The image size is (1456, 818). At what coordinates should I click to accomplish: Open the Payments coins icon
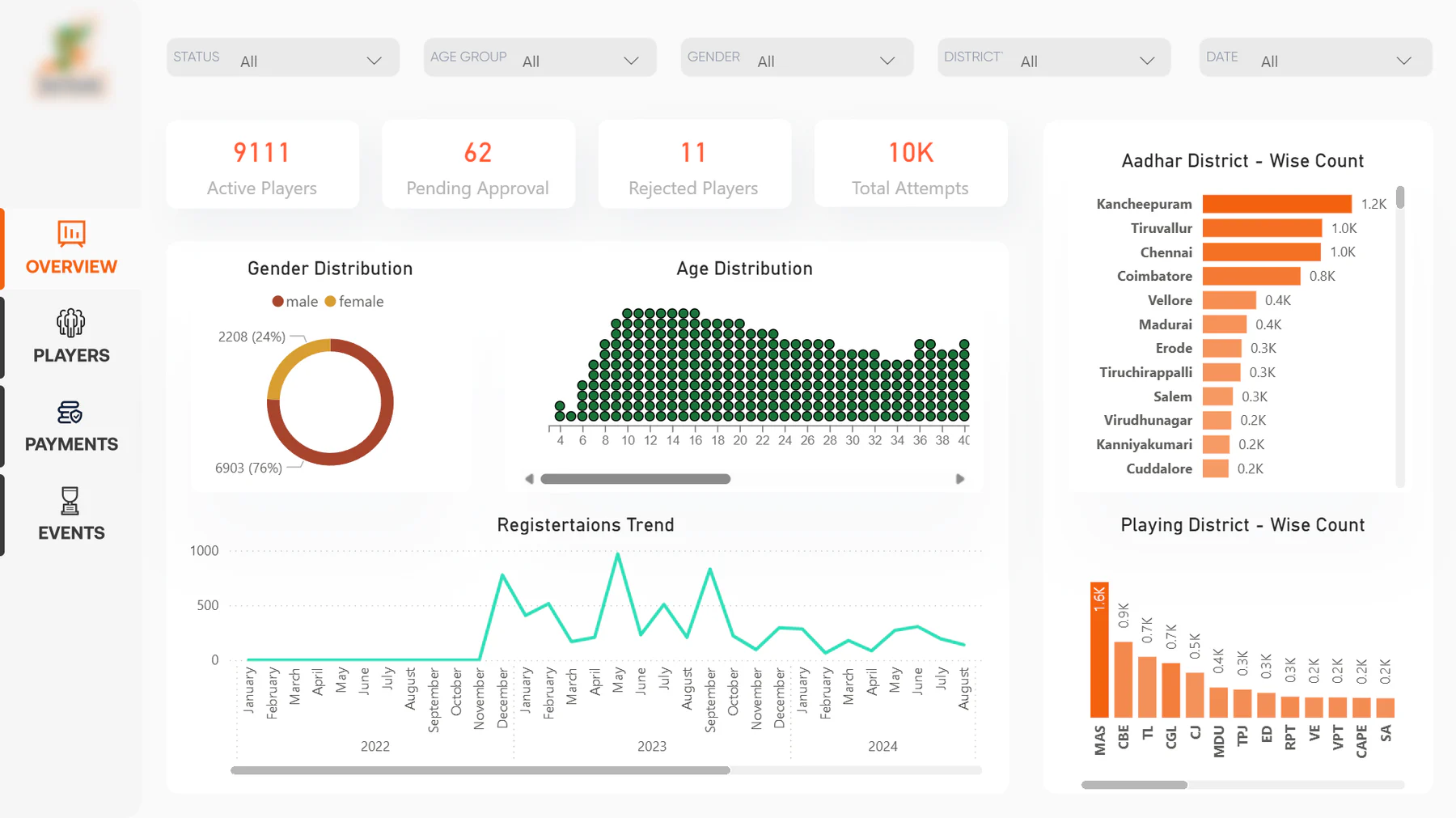click(70, 412)
